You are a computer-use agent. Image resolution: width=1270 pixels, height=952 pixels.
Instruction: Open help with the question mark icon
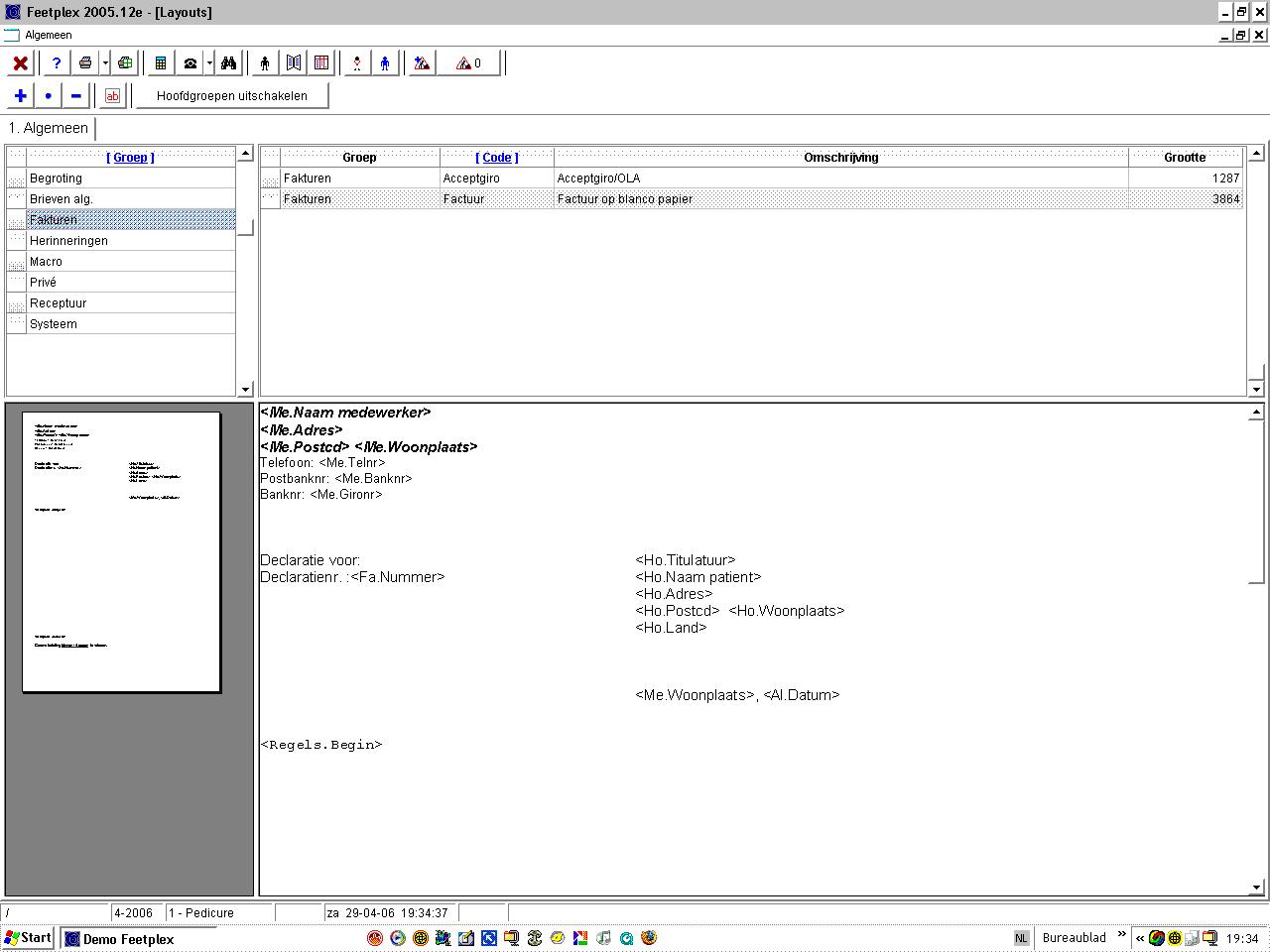[57, 63]
